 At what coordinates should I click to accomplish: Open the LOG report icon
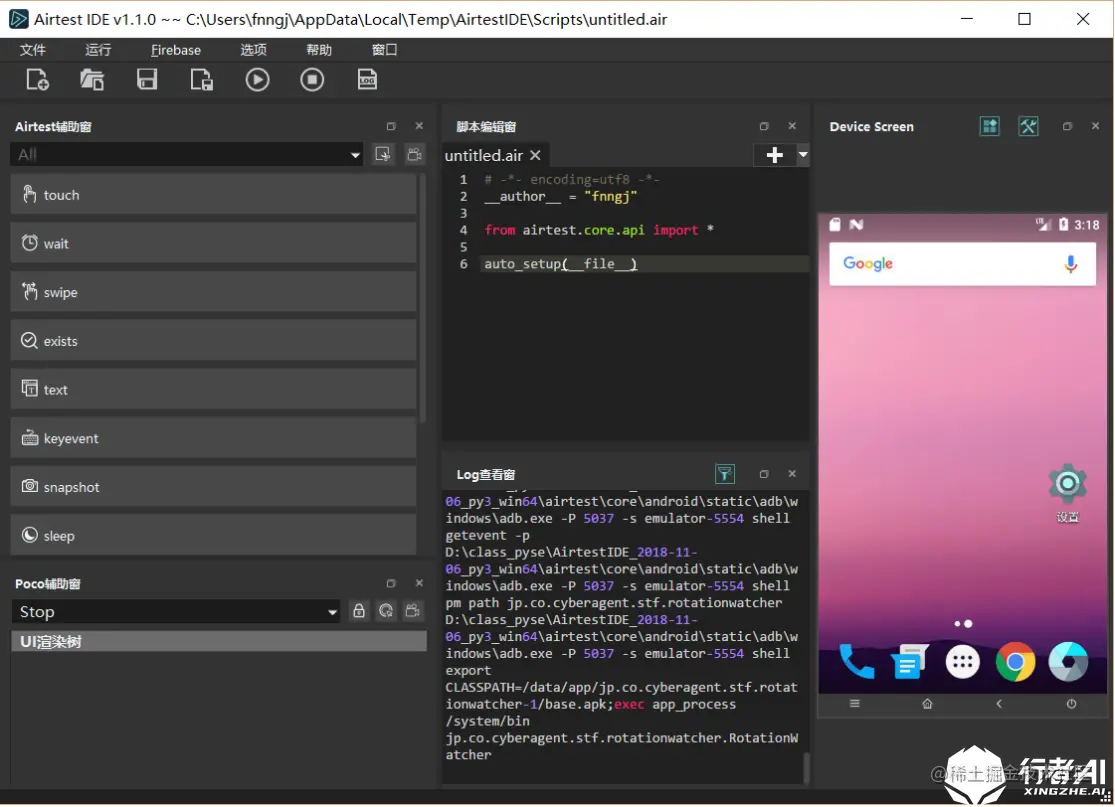(367, 80)
